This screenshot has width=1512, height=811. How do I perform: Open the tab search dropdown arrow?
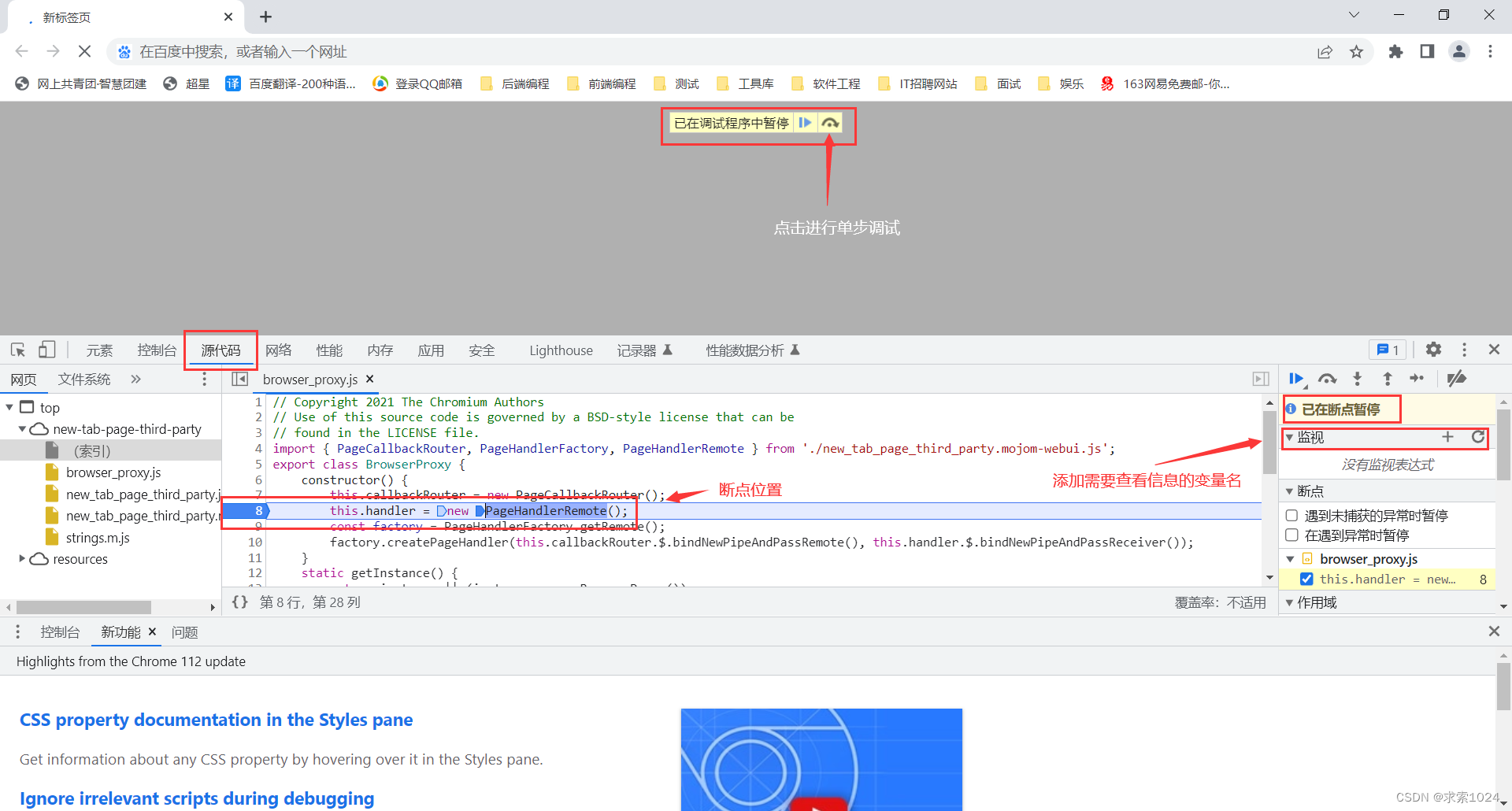1354,15
